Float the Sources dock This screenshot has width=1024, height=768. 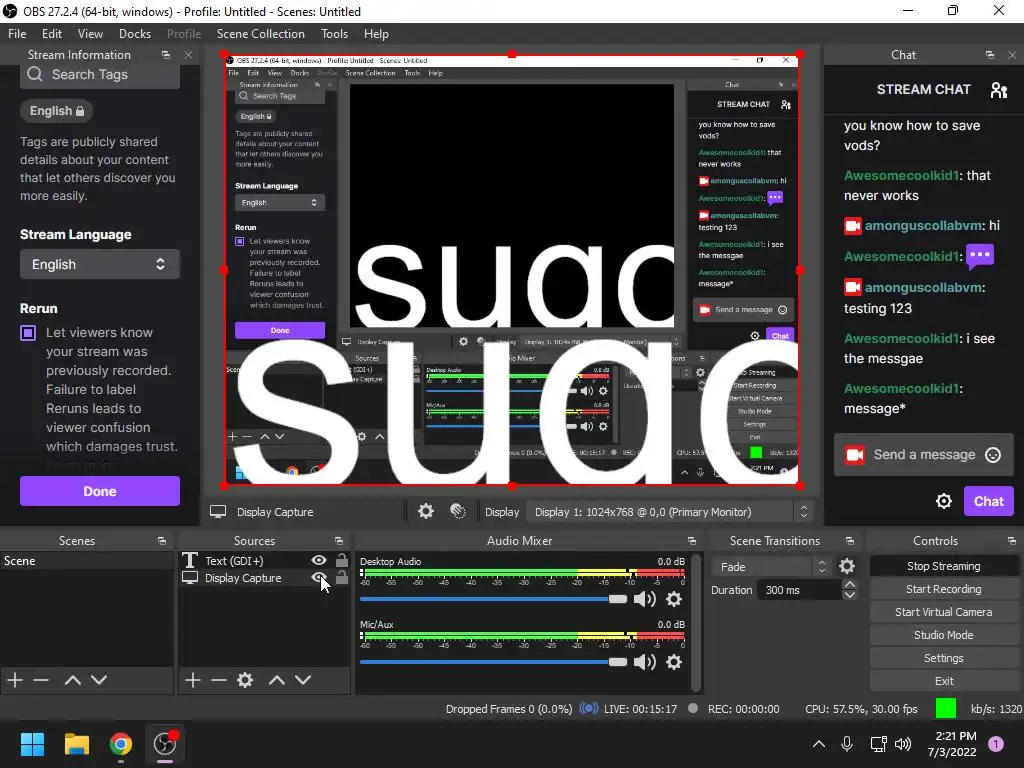[339, 541]
